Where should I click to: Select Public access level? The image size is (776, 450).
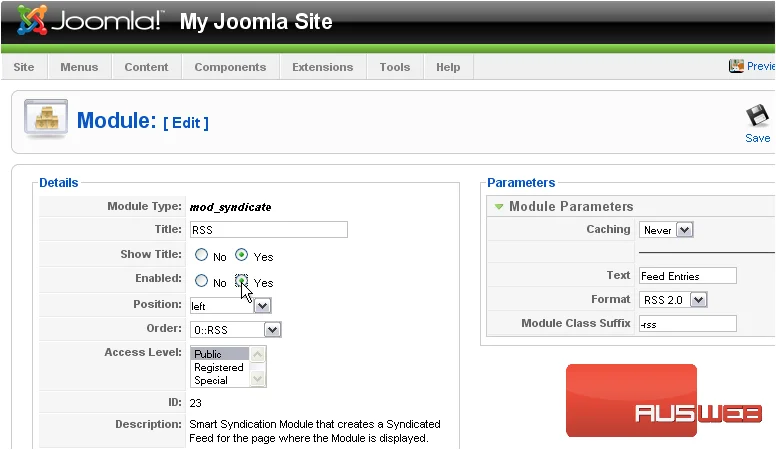pyautogui.click(x=220, y=354)
